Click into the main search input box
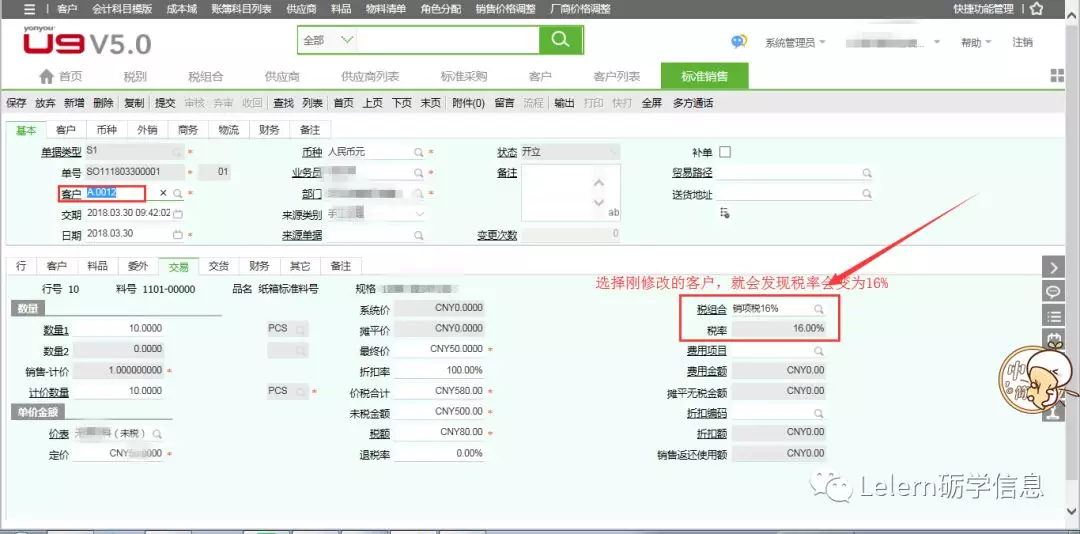The image size is (1080, 534). tap(448, 41)
